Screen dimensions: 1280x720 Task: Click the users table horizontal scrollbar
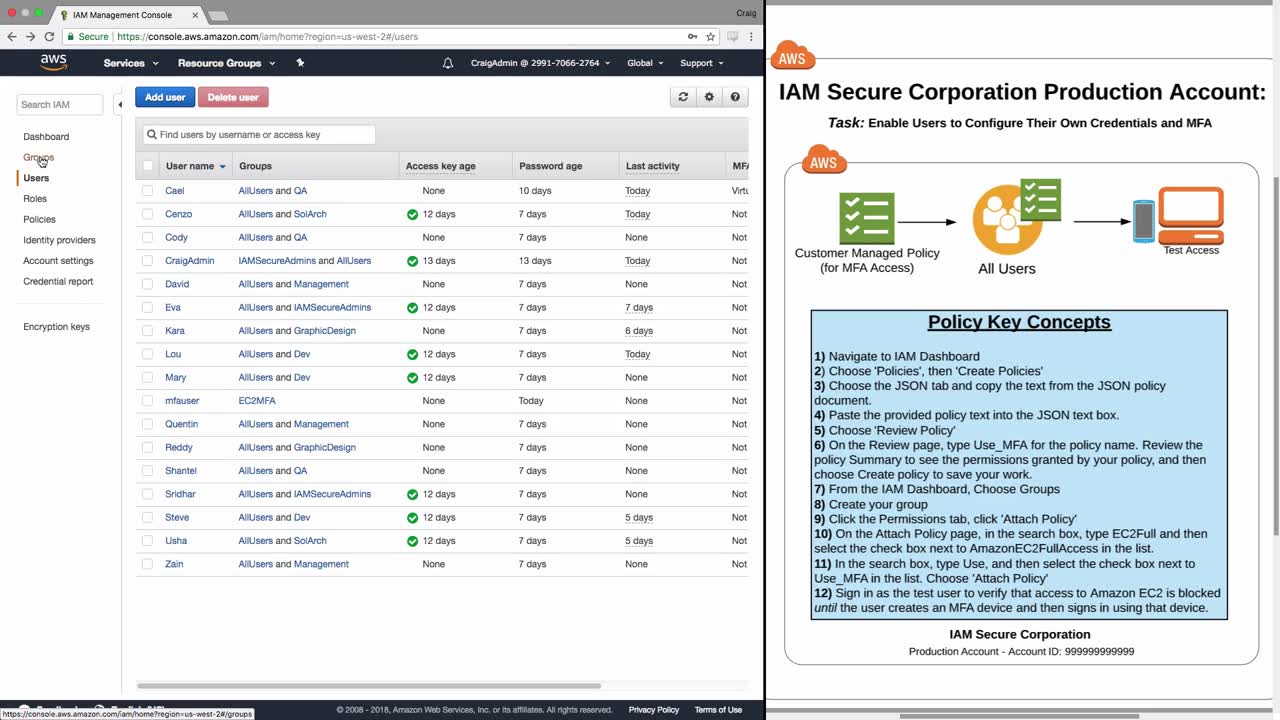(369, 686)
